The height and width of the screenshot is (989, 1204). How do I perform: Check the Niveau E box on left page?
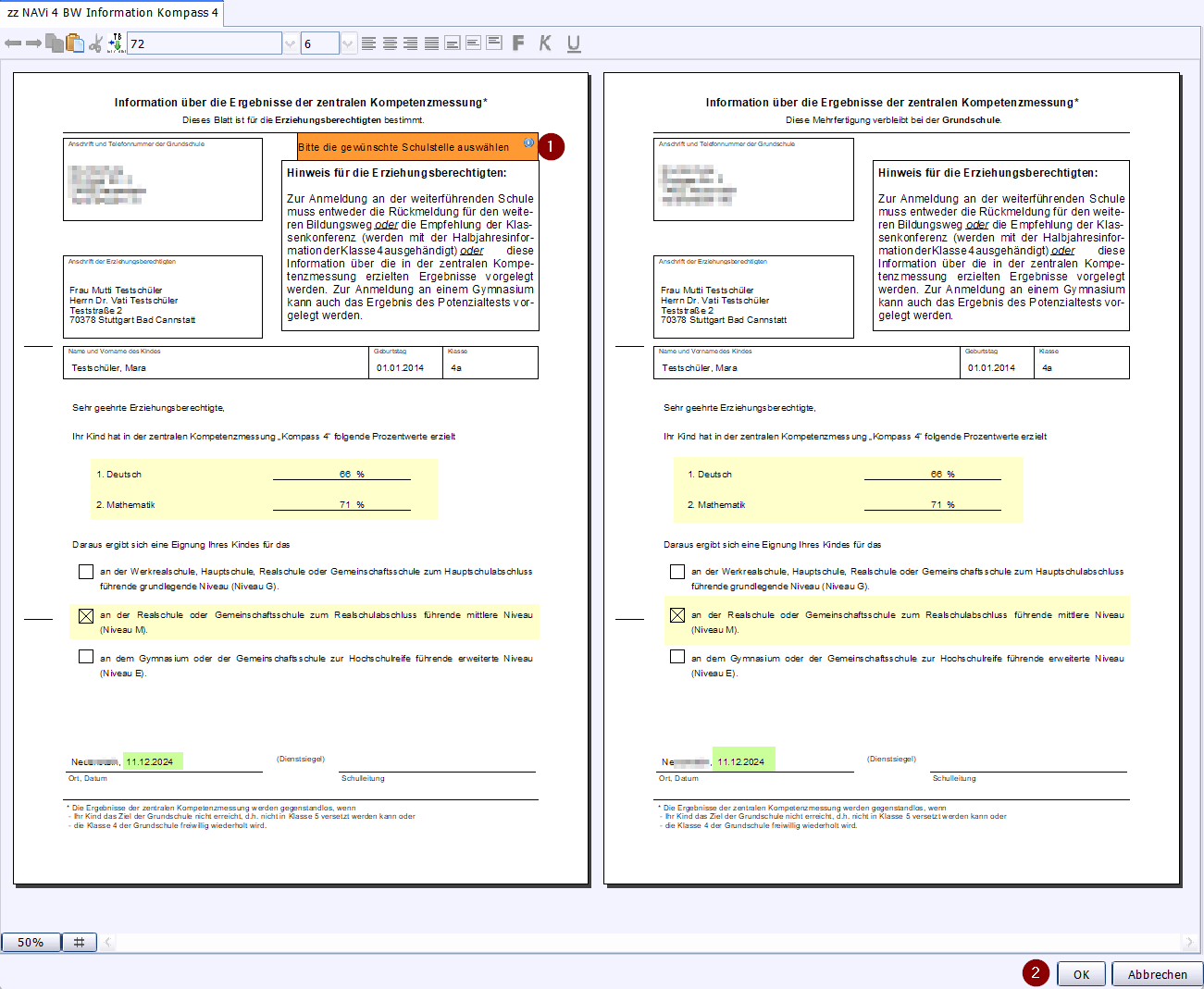point(86,657)
